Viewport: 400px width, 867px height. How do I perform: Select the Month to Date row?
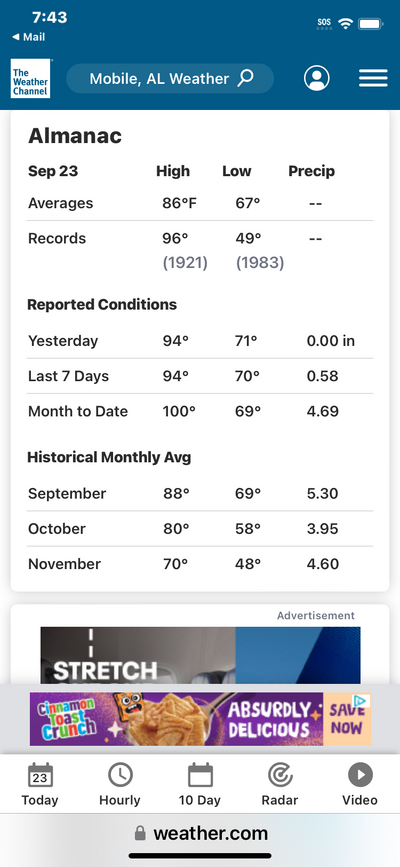tap(200, 411)
